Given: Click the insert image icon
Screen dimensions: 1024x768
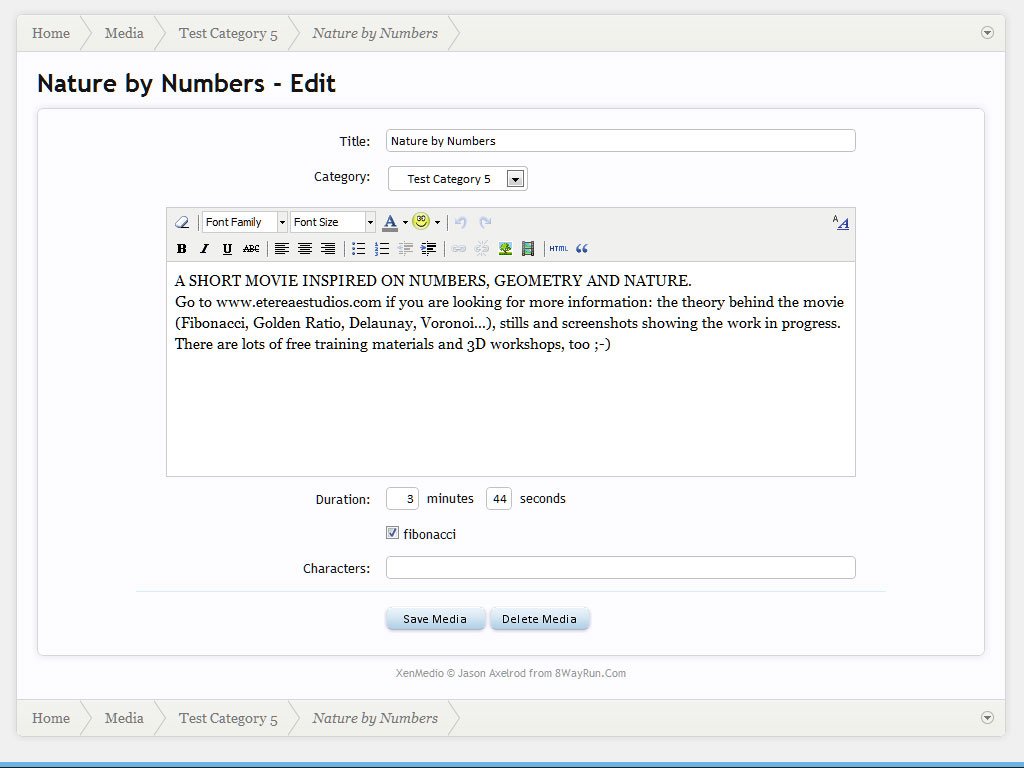Looking at the screenshot, I should tap(505, 249).
